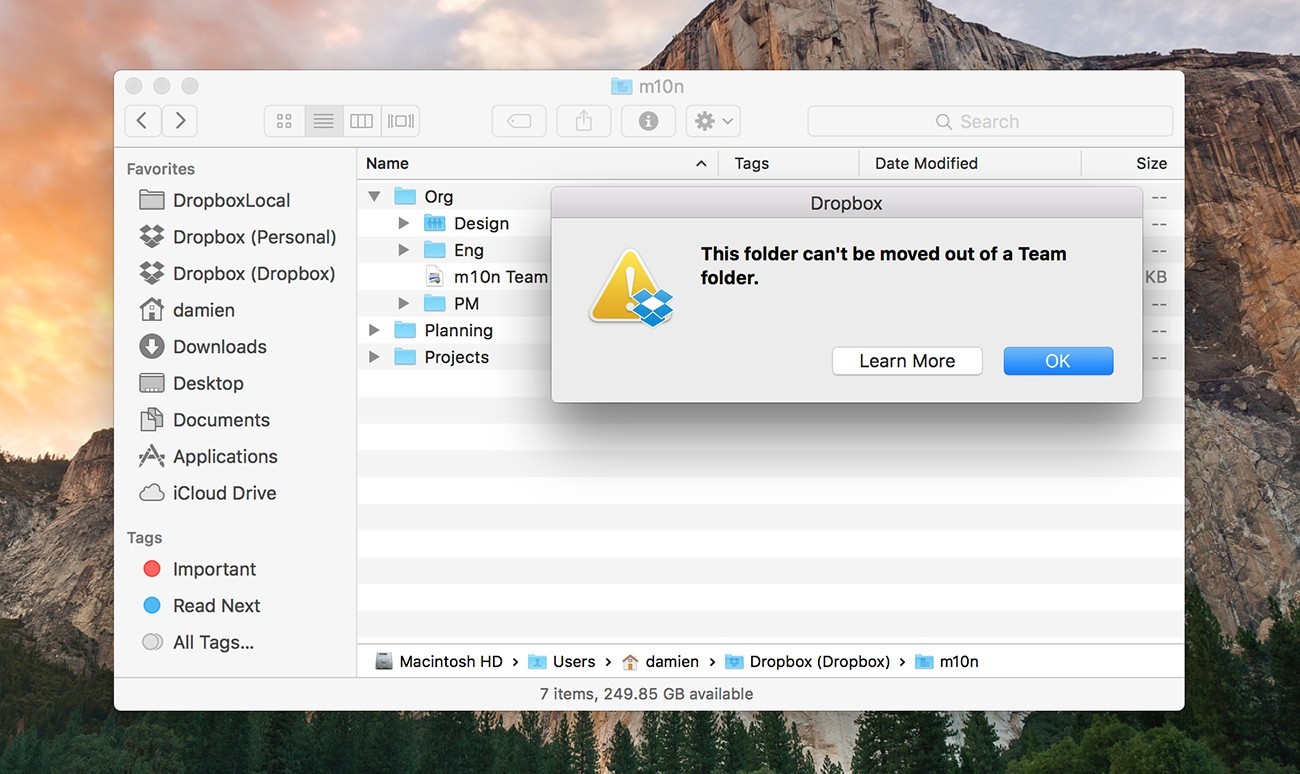
Task: Switch to icon view
Action: pos(284,121)
